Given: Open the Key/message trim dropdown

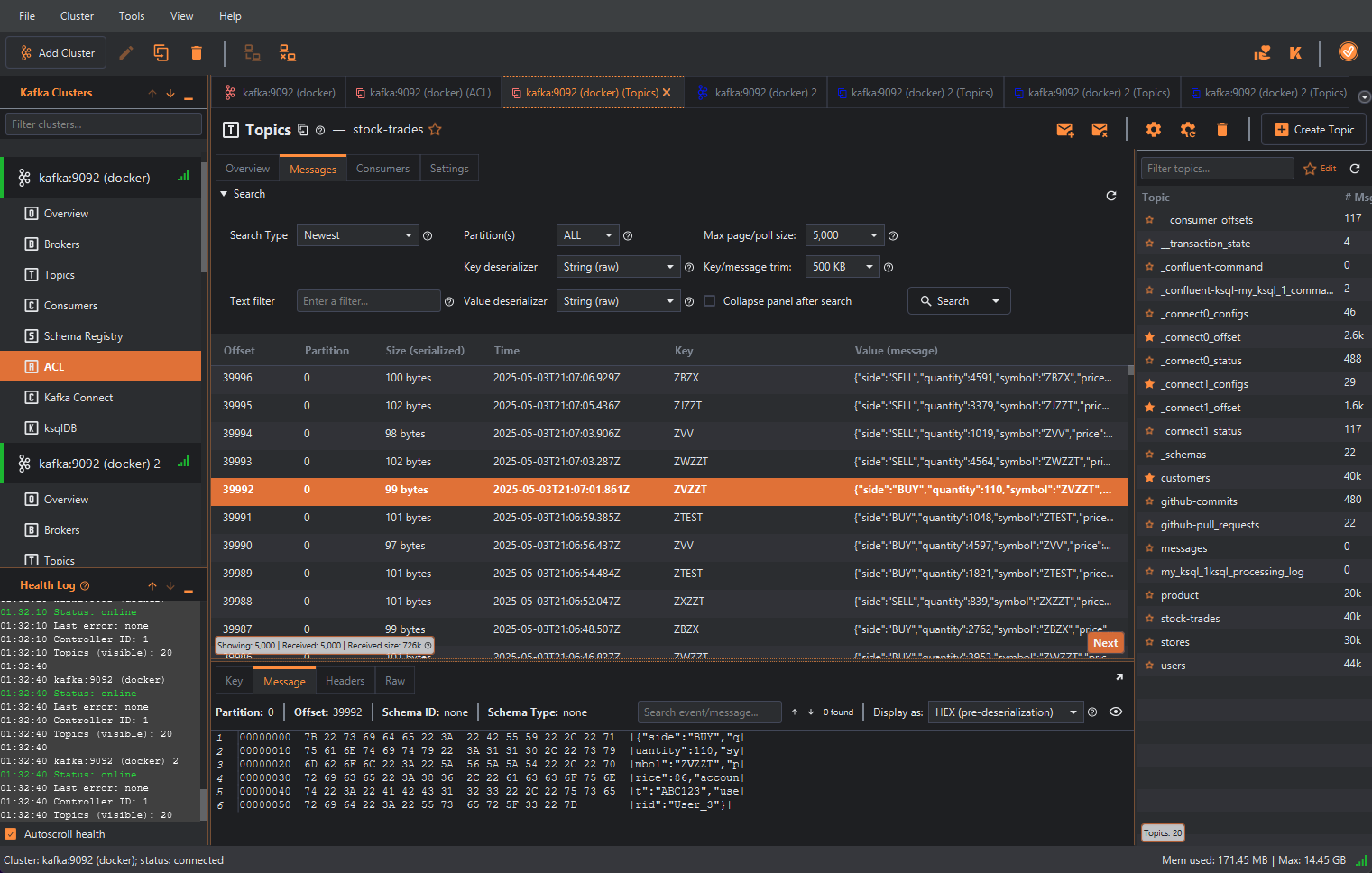Looking at the screenshot, I should click(843, 267).
